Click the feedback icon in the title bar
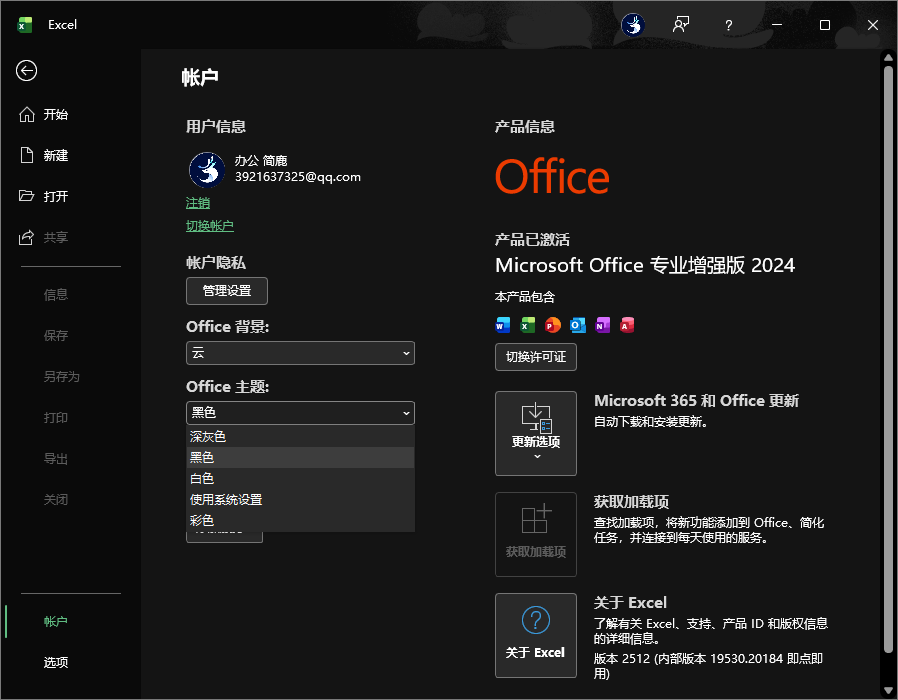The height and width of the screenshot is (700, 898). pos(681,24)
